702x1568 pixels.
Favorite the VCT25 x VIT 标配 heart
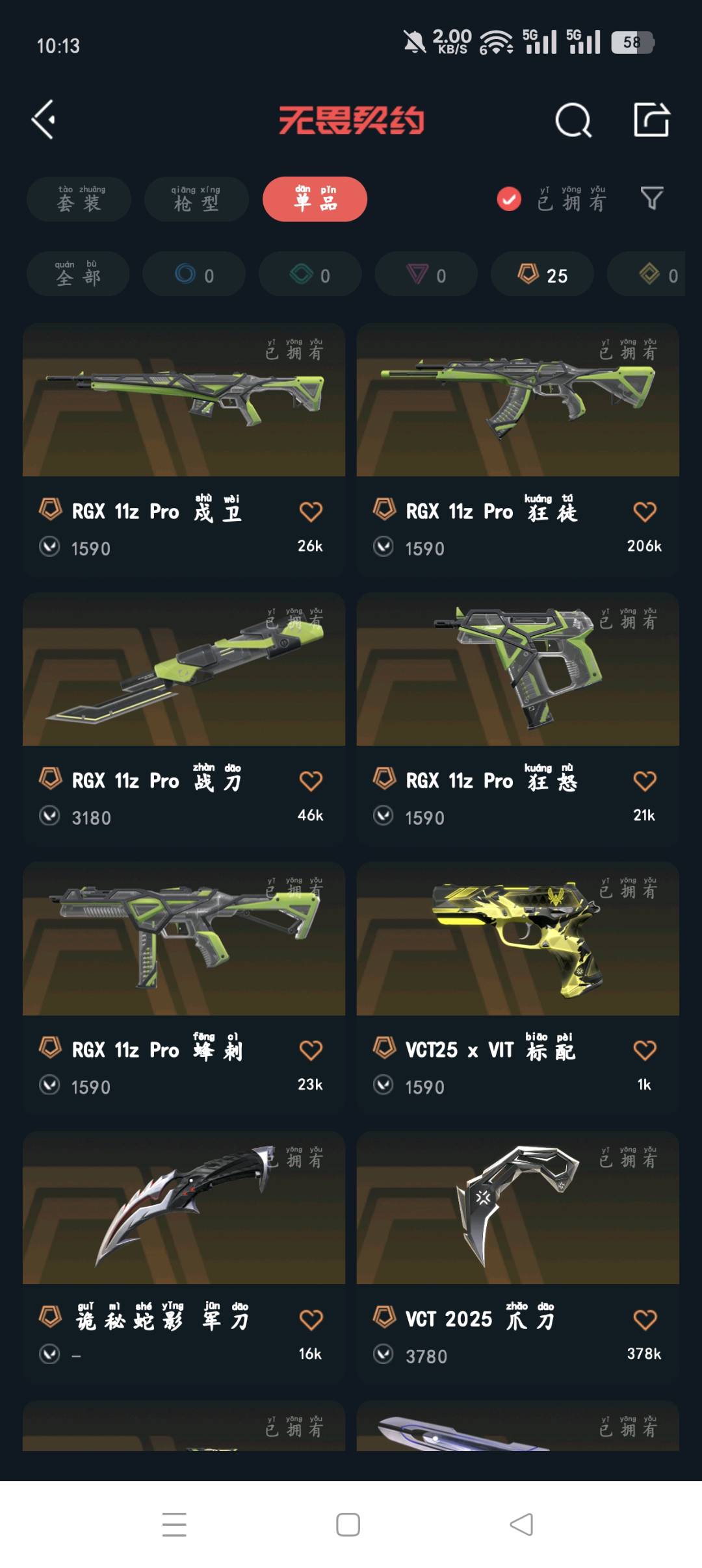pyautogui.click(x=645, y=1050)
